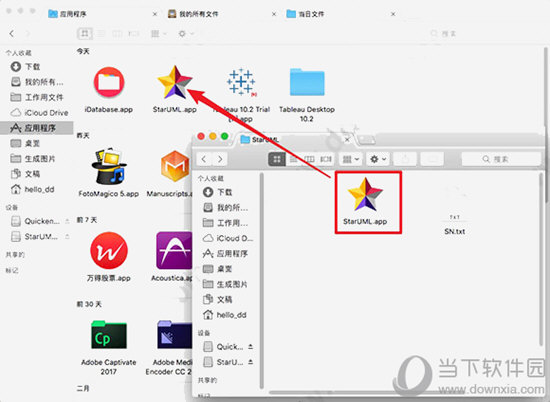The width and height of the screenshot is (550, 402).
Task: Open 桌面 in Applications window sidebar
Action: click(25, 143)
